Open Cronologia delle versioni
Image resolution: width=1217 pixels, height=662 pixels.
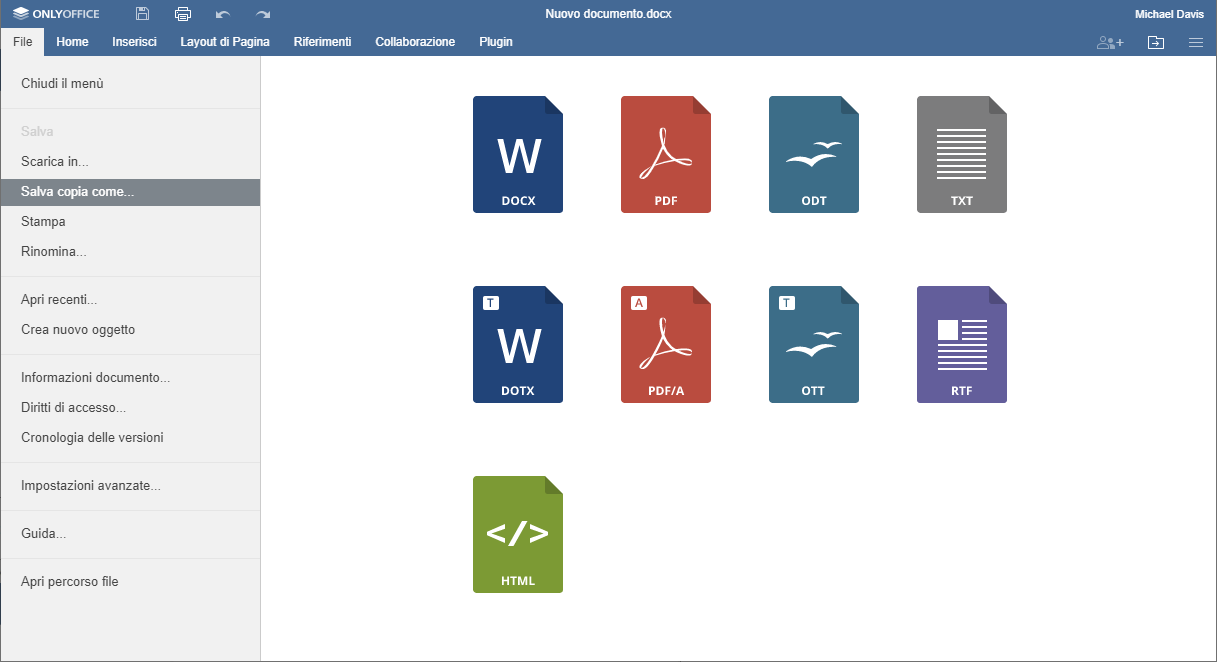[92, 438]
